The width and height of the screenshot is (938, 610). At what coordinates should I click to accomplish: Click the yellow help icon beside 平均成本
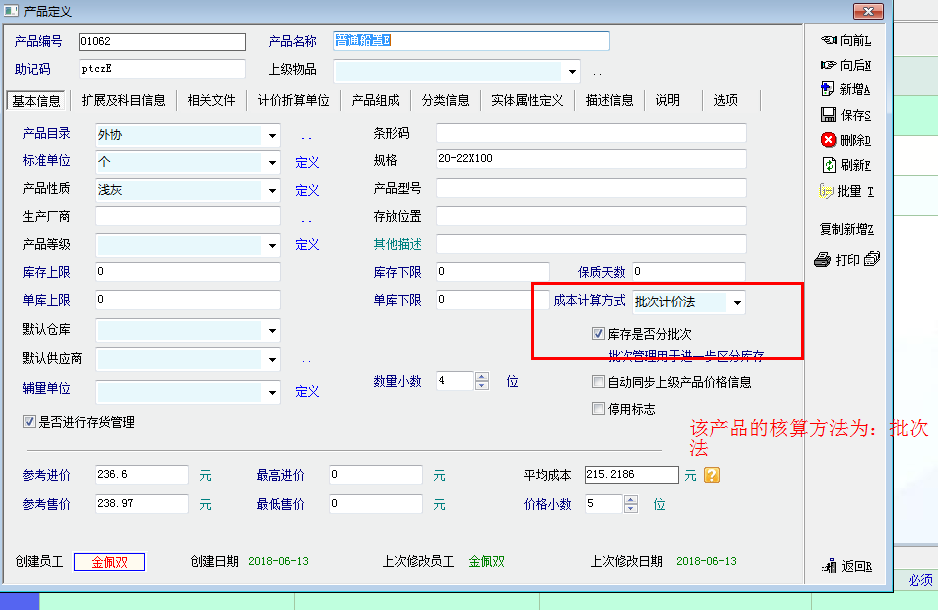(712, 476)
